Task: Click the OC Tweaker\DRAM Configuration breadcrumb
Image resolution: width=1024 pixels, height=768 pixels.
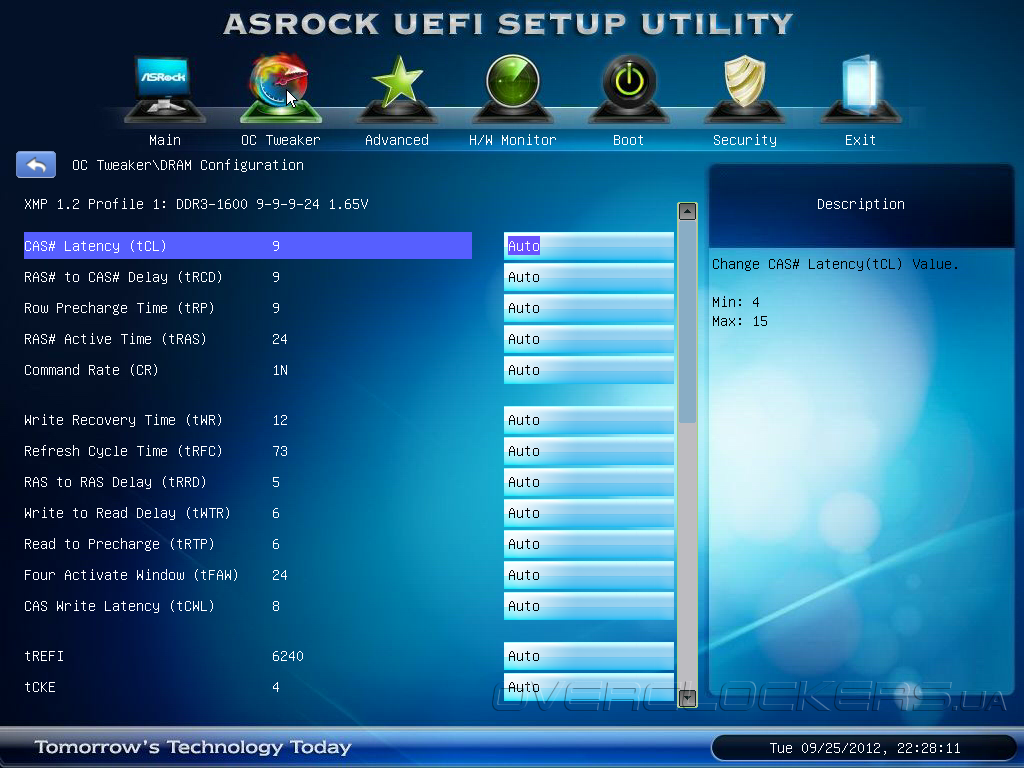Action: (x=188, y=165)
